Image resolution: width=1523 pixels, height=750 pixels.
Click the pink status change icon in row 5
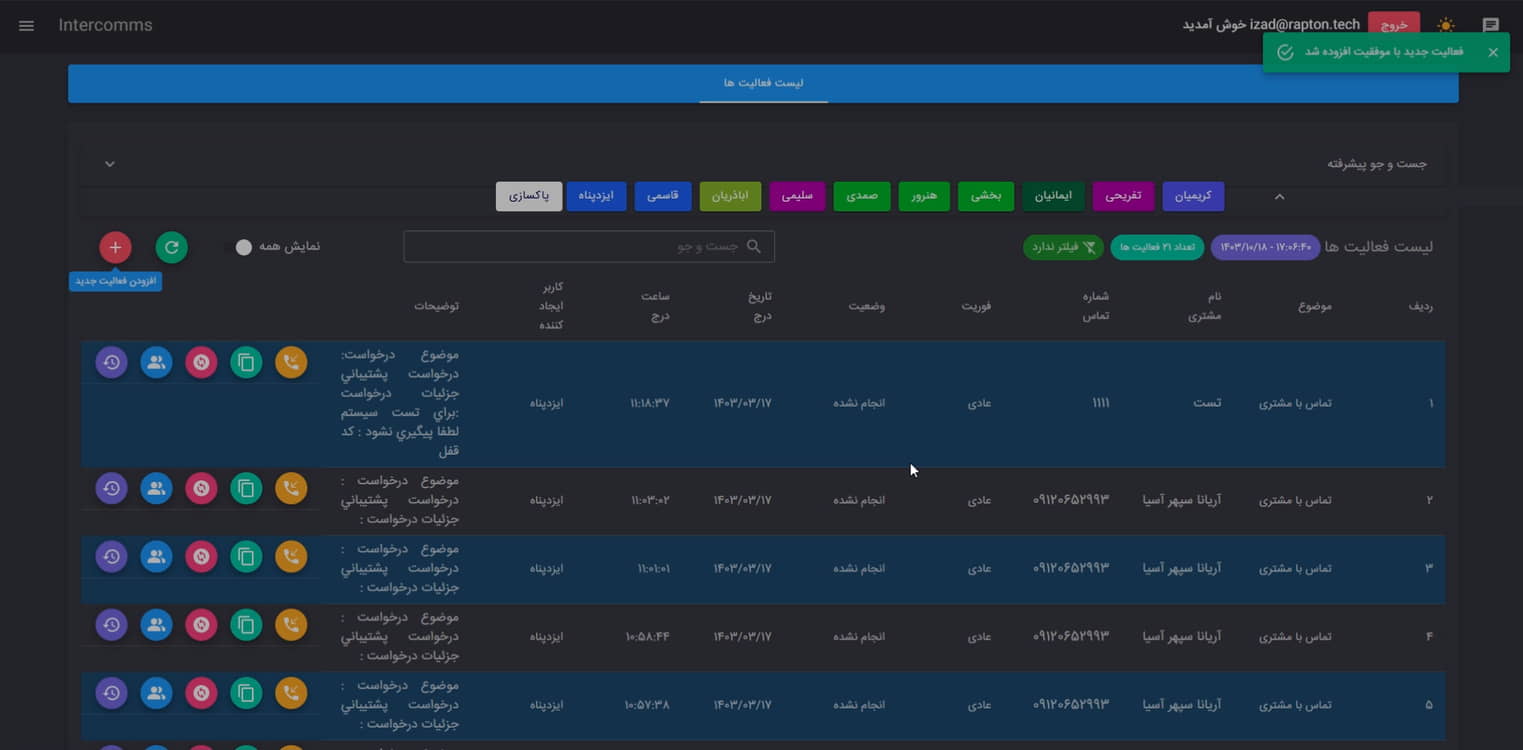click(x=201, y=693)
